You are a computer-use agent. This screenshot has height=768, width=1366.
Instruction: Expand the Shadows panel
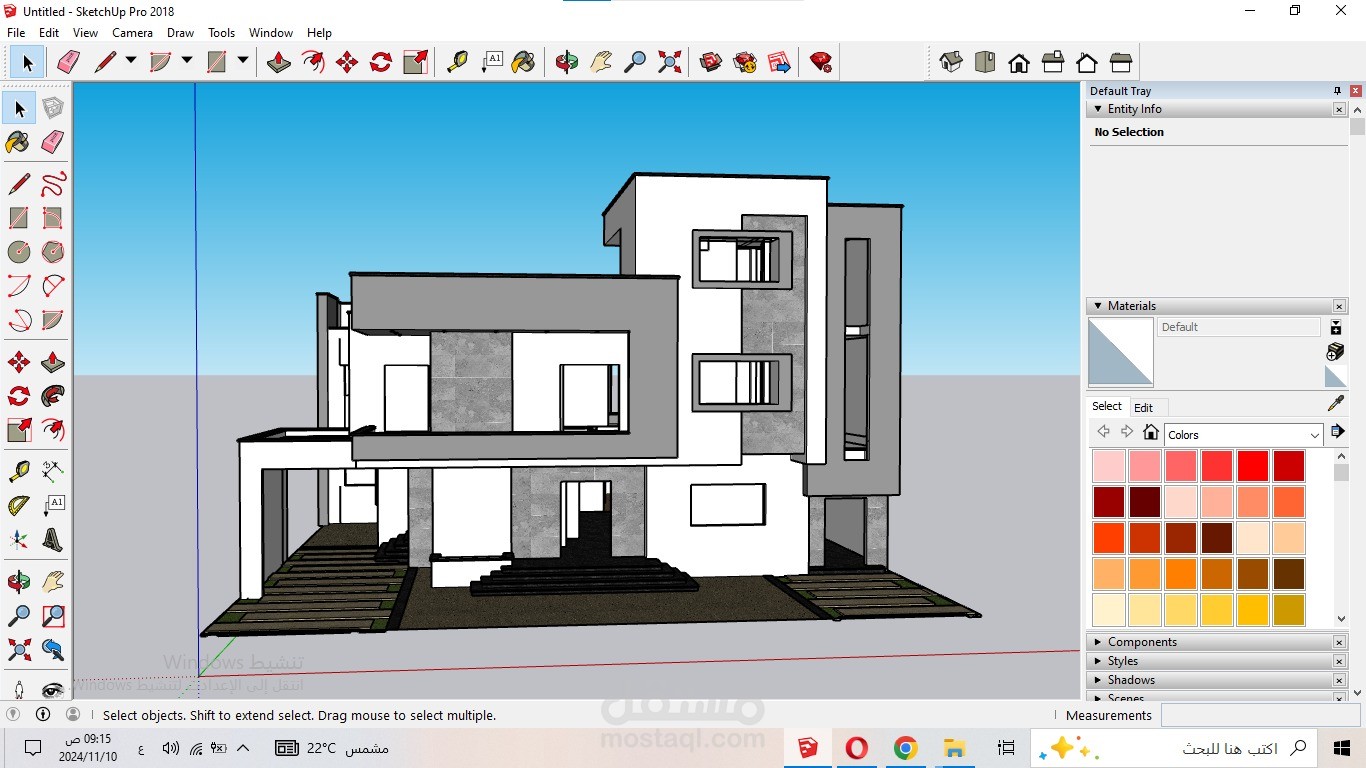click(x=1098, y=680)
